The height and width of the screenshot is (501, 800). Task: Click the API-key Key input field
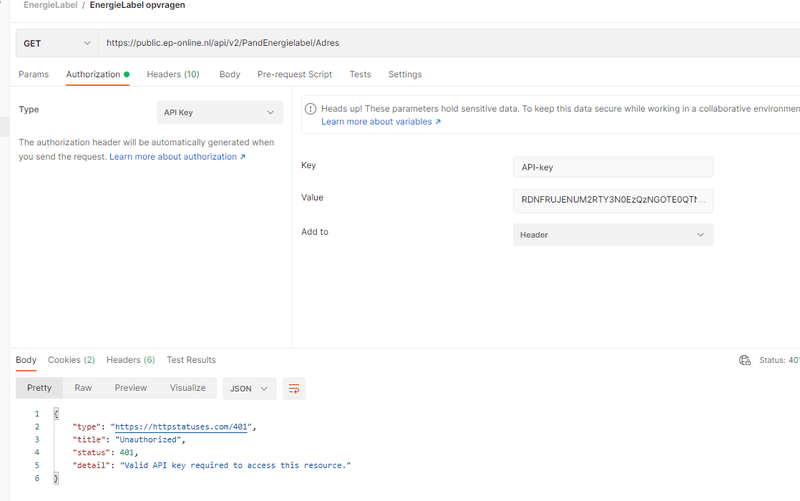tap(612, 168)
